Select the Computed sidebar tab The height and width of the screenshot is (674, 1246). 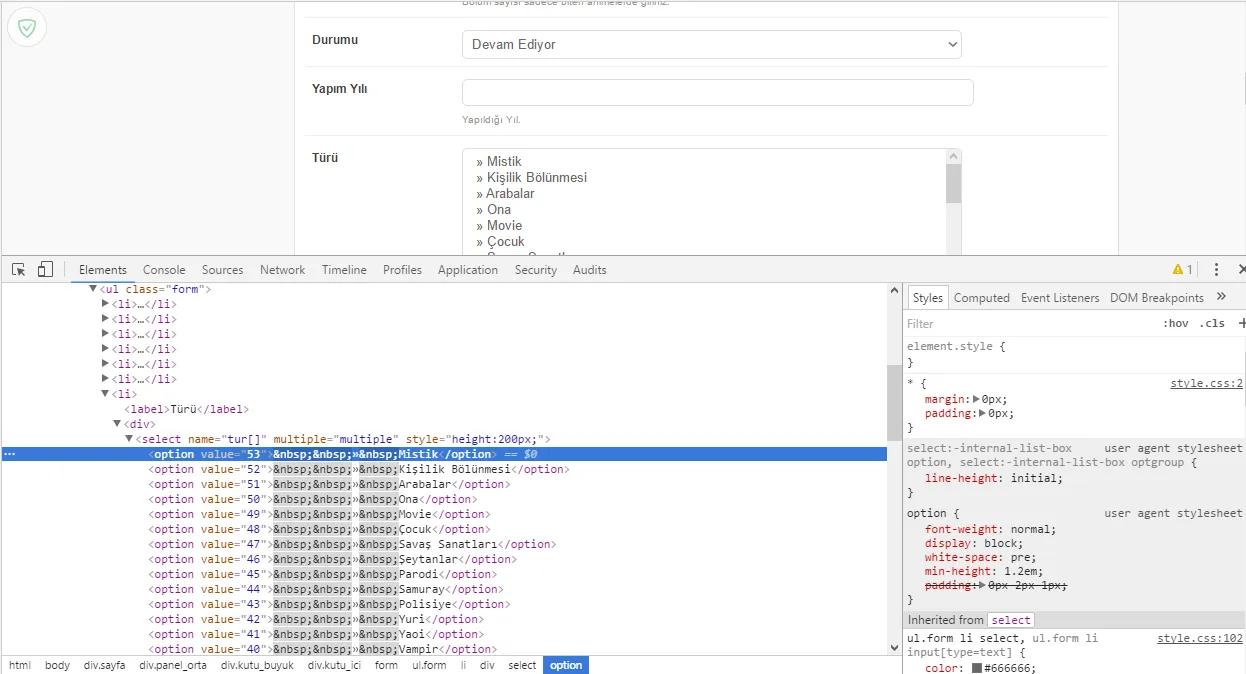coord(982,298)
